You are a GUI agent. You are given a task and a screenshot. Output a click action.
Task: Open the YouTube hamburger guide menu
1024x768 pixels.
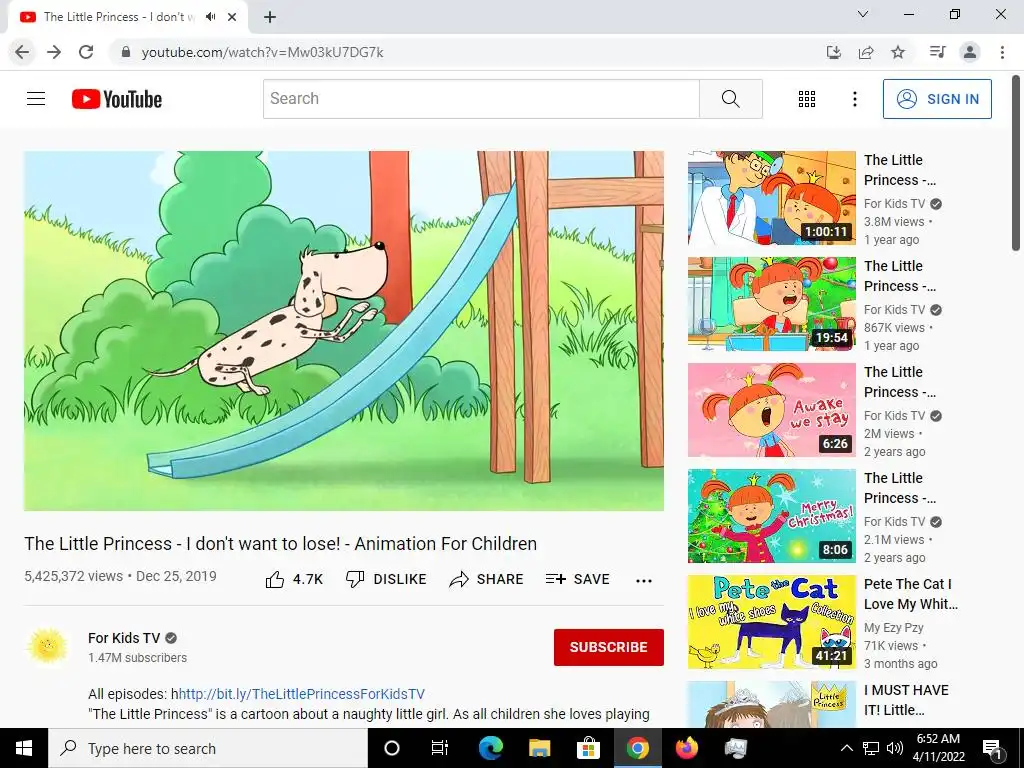36,99
